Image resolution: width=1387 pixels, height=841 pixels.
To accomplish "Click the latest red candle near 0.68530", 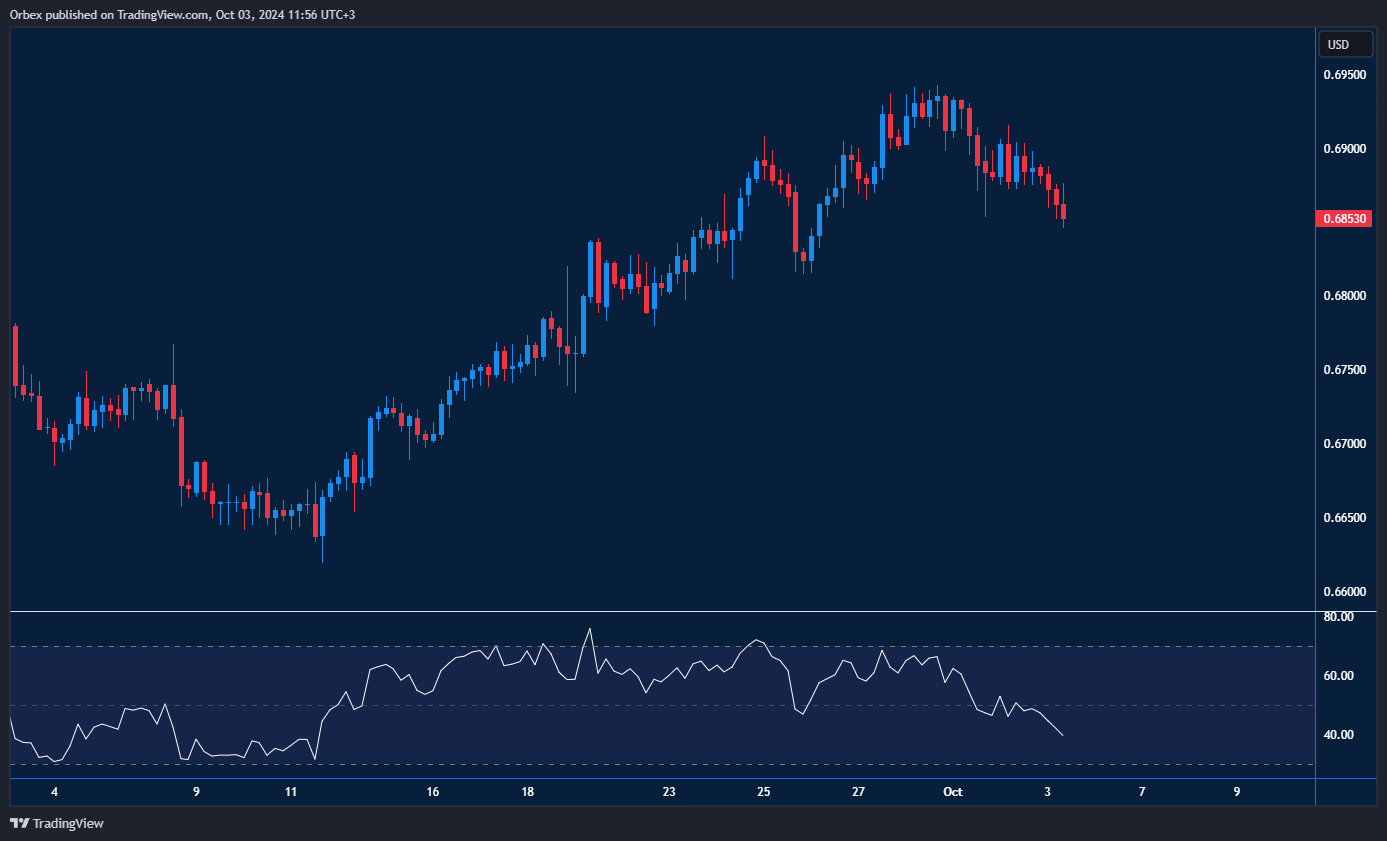I will tap(1064, 211).
